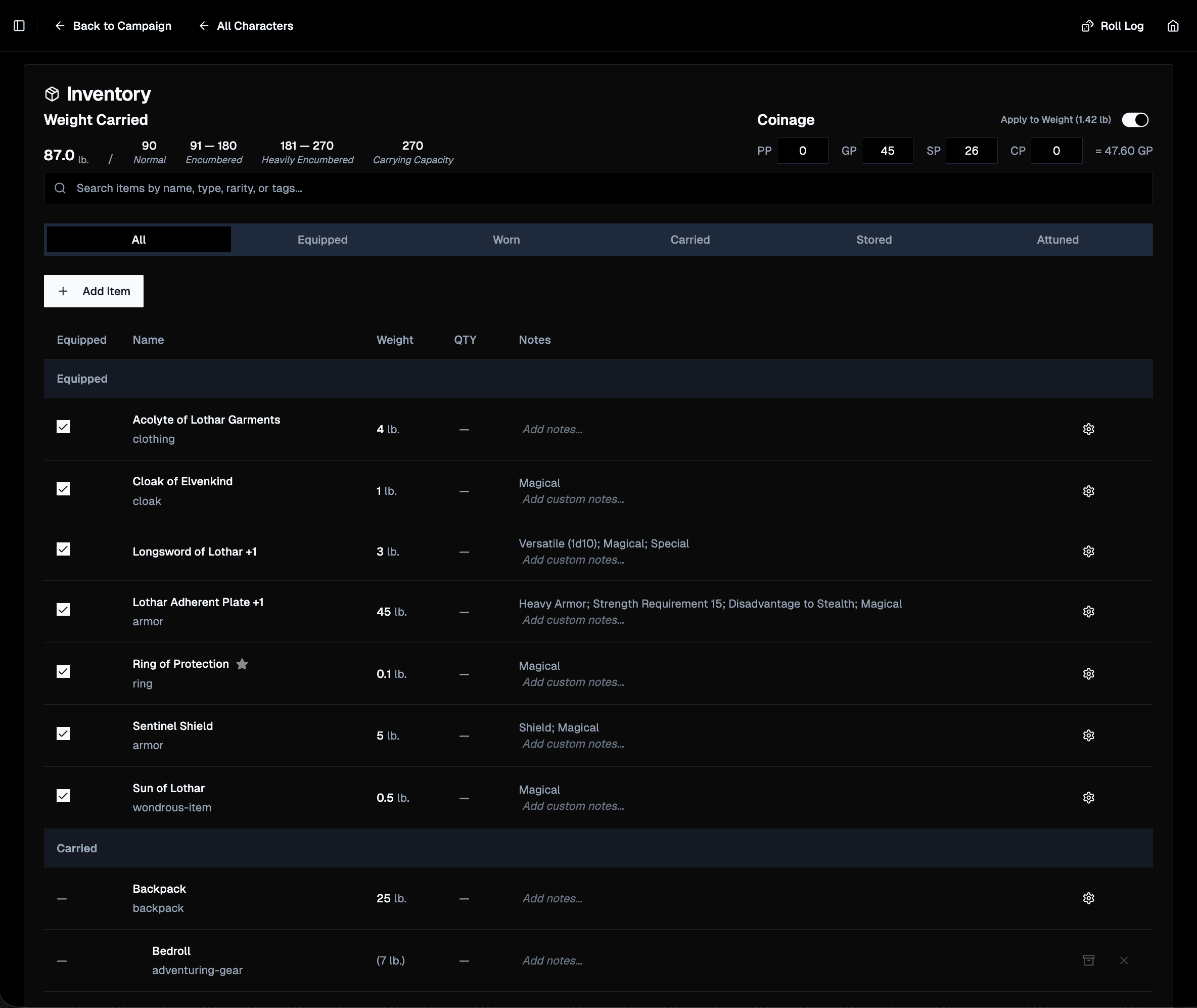The height and width of the screenshot is (1008, 1197).
Task: Remove Bedroll with the X icon
Action: click(x=1124, y=960)
